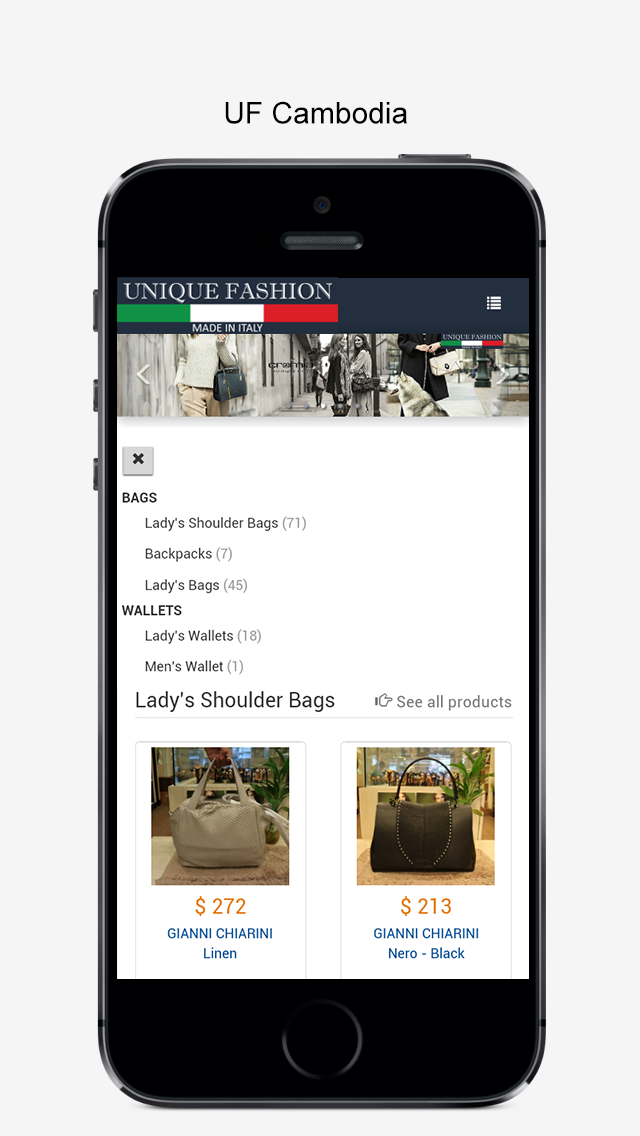This screenshot has width=640, height=1136.
Task: Advance to next banner slide arrow
Action: pos(503,375)
